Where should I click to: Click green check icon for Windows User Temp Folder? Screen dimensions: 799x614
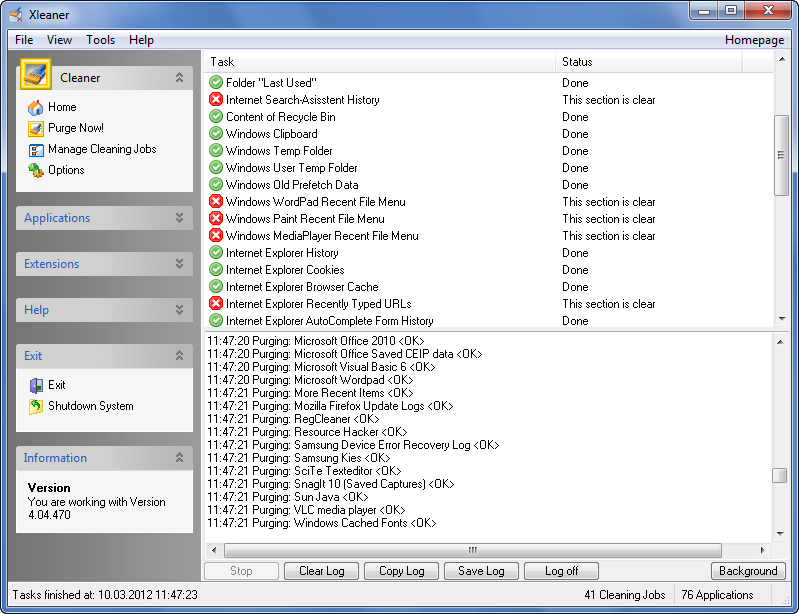coord(216,167)
